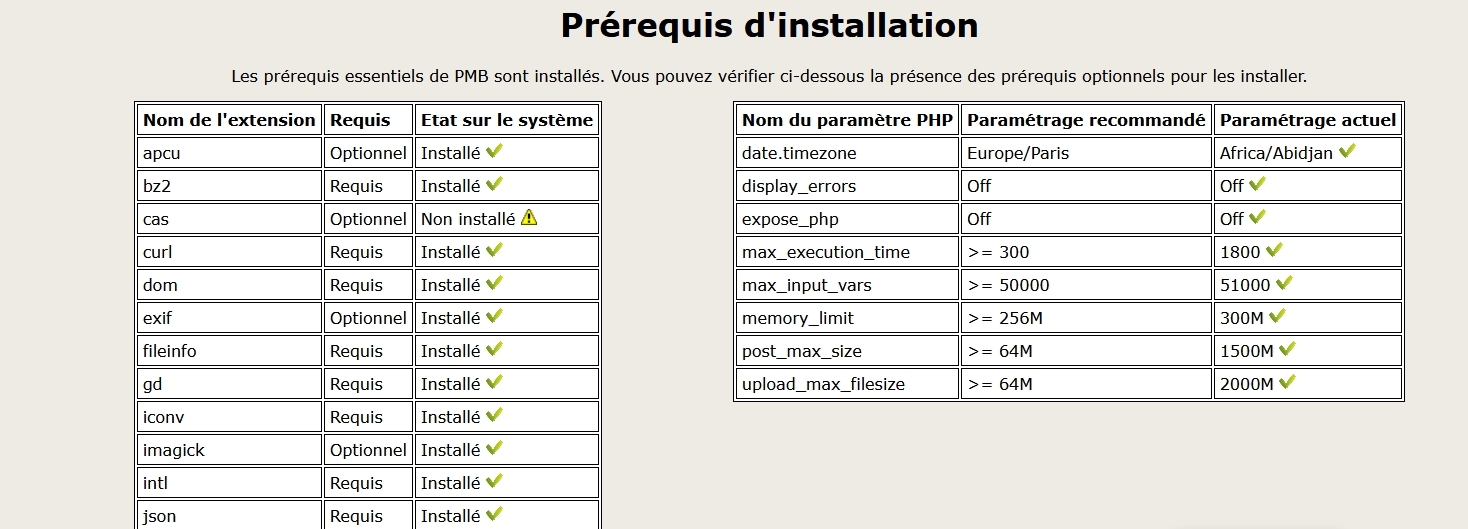The image size is (1468, 529).
Task: Click the green checkmark next to apcu
Action: [494, 152]
